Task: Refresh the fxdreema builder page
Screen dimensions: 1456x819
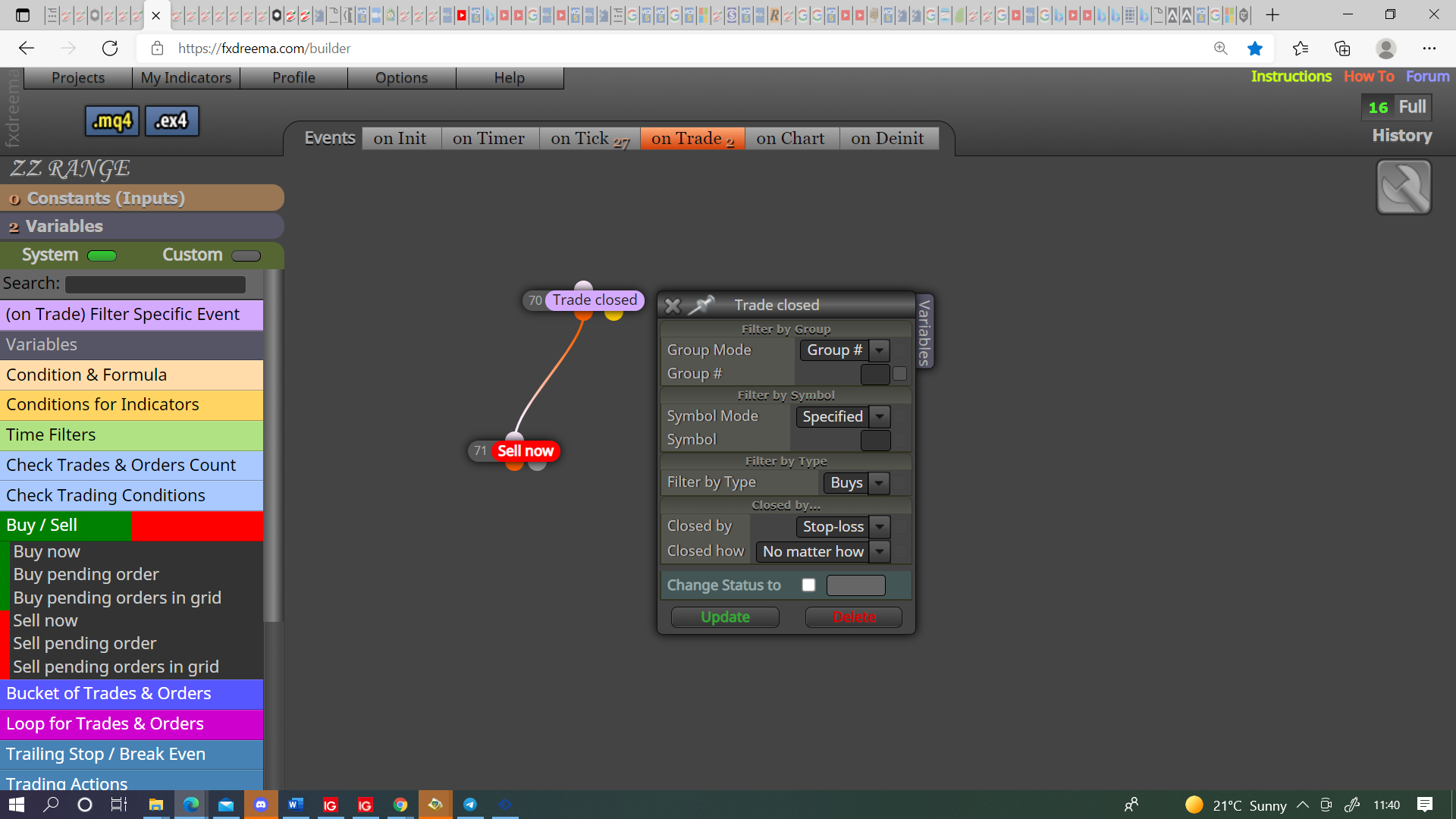Action: [x=110, y=49]
